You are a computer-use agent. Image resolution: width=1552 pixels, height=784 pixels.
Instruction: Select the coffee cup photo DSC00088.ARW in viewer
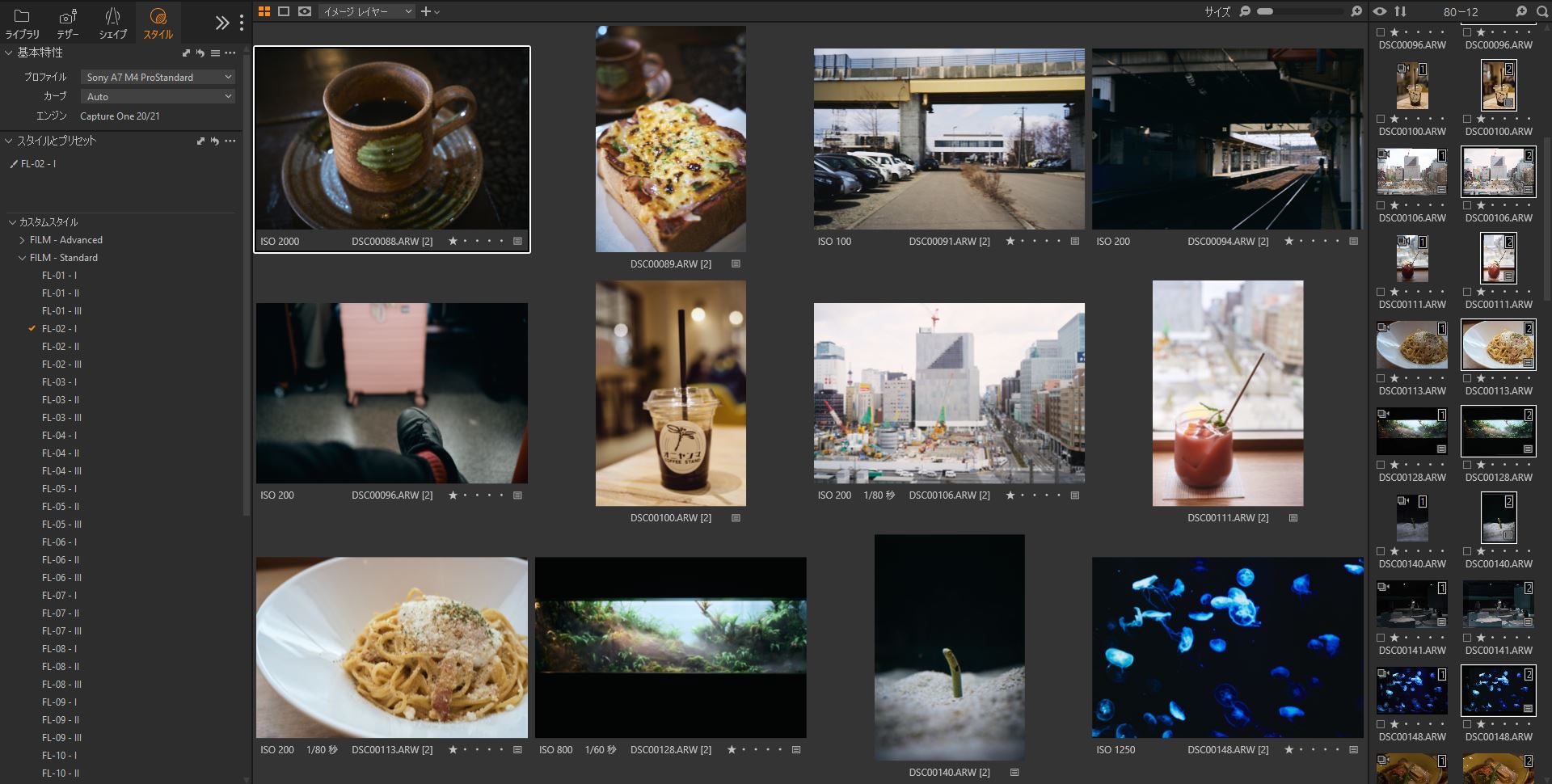tap(392, 139)
